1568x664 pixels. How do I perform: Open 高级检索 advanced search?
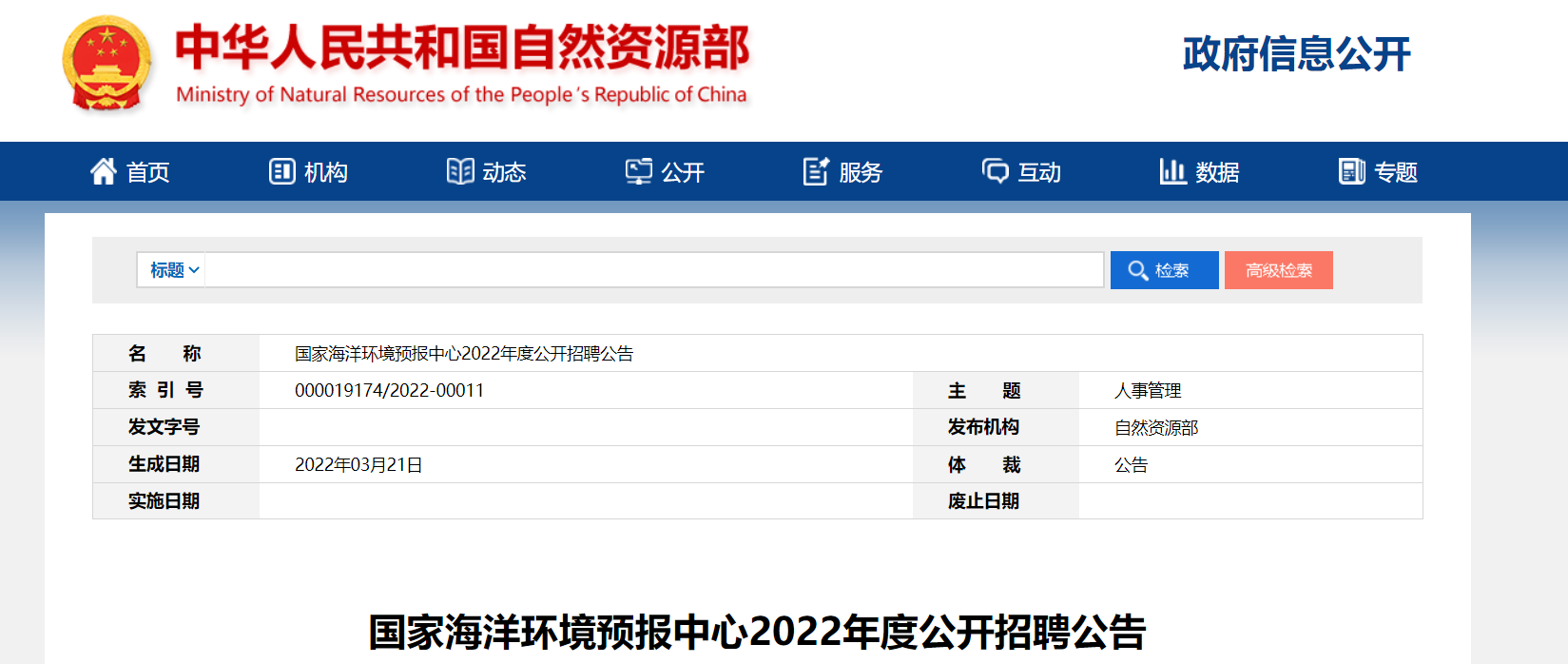[1278, 270]
